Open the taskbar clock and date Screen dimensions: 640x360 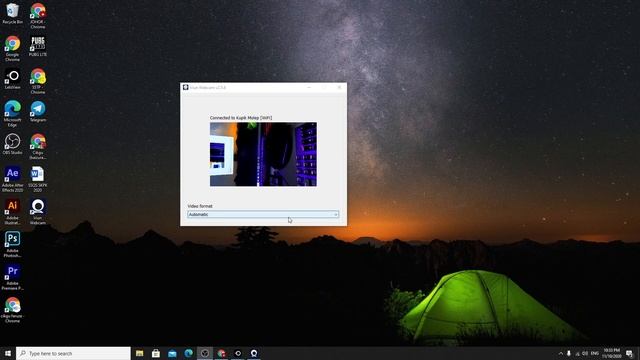611,353
